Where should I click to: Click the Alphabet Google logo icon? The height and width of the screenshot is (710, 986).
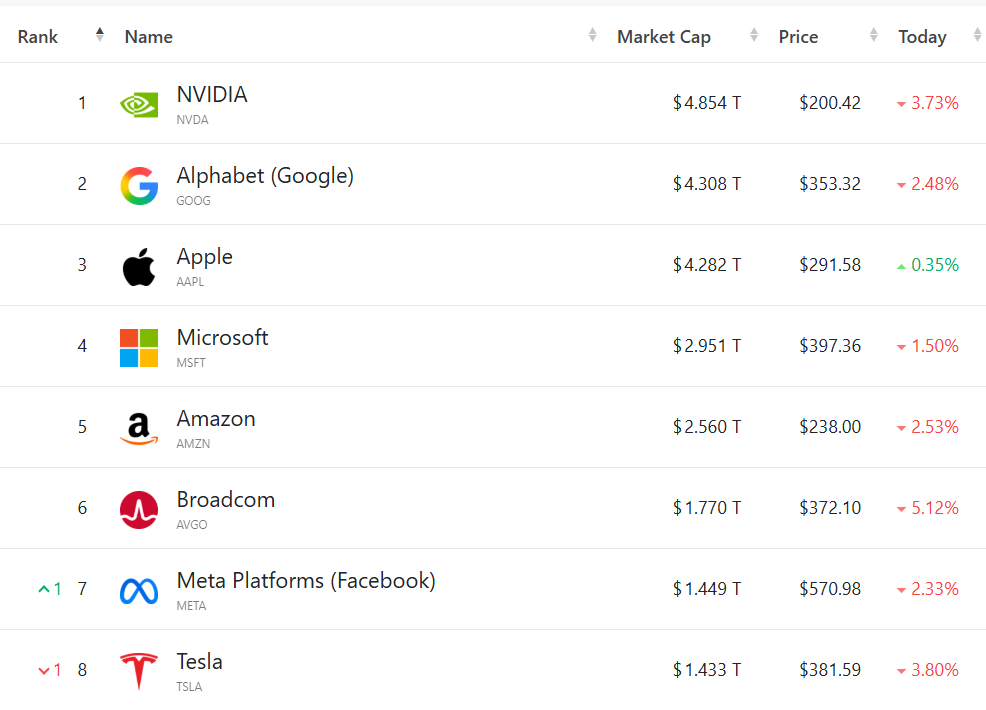coord(139,186)
